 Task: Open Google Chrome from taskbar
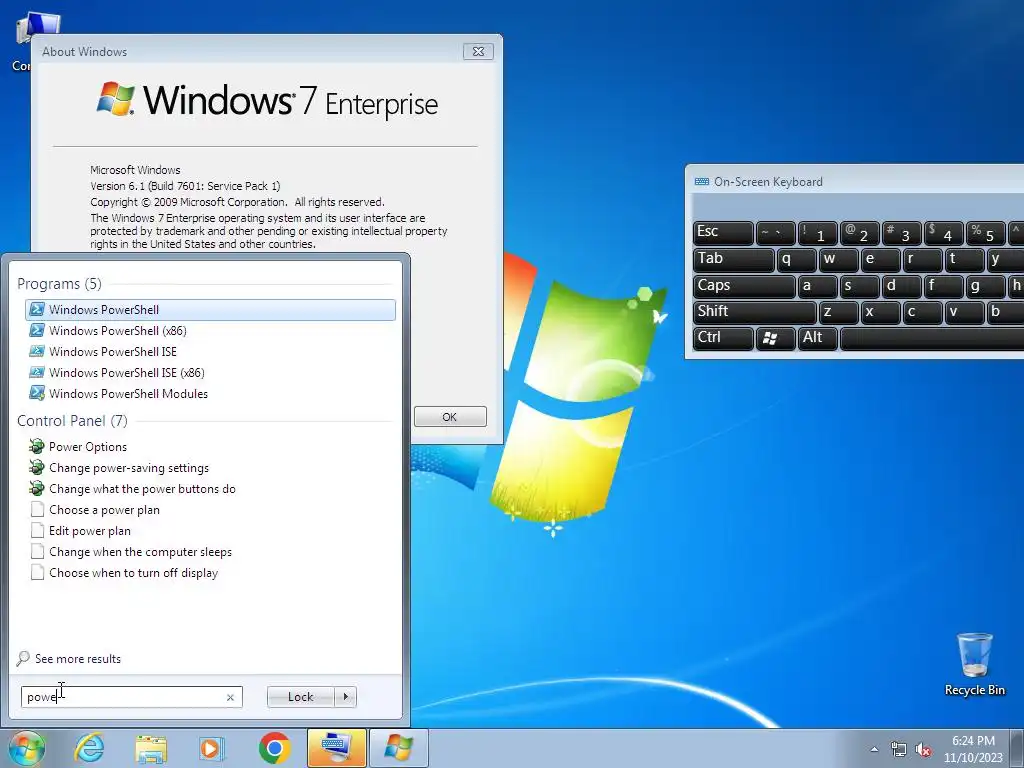pos(274,748)
